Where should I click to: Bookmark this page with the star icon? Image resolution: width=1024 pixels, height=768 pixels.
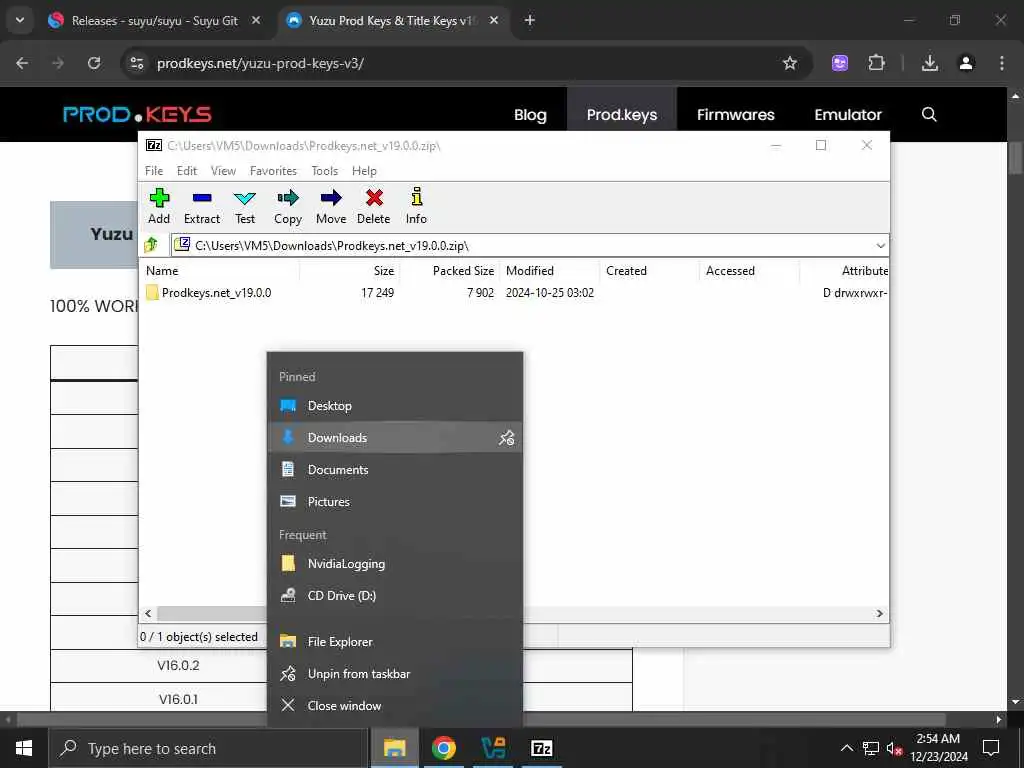pyautogui.click(x=790, y=63)
